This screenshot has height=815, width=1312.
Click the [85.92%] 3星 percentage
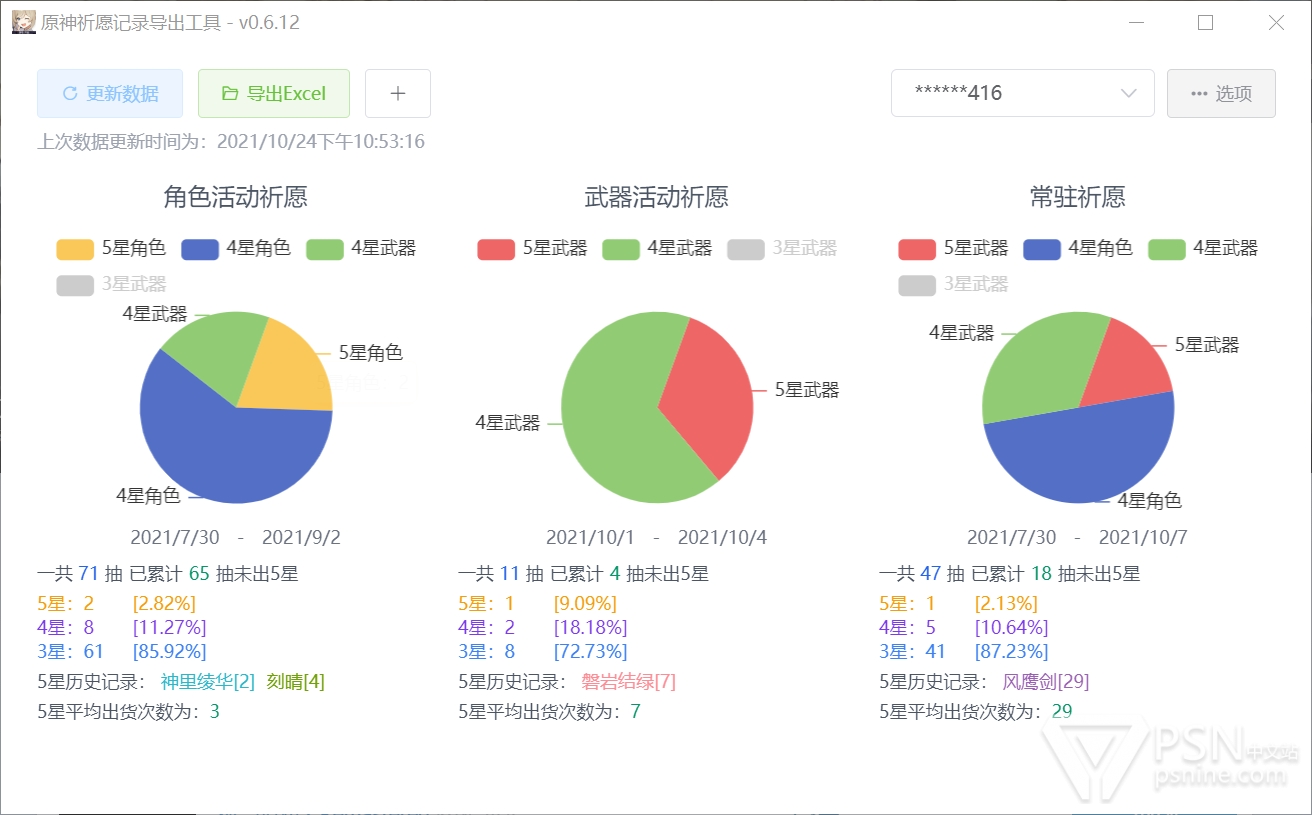tap(169, 651)
